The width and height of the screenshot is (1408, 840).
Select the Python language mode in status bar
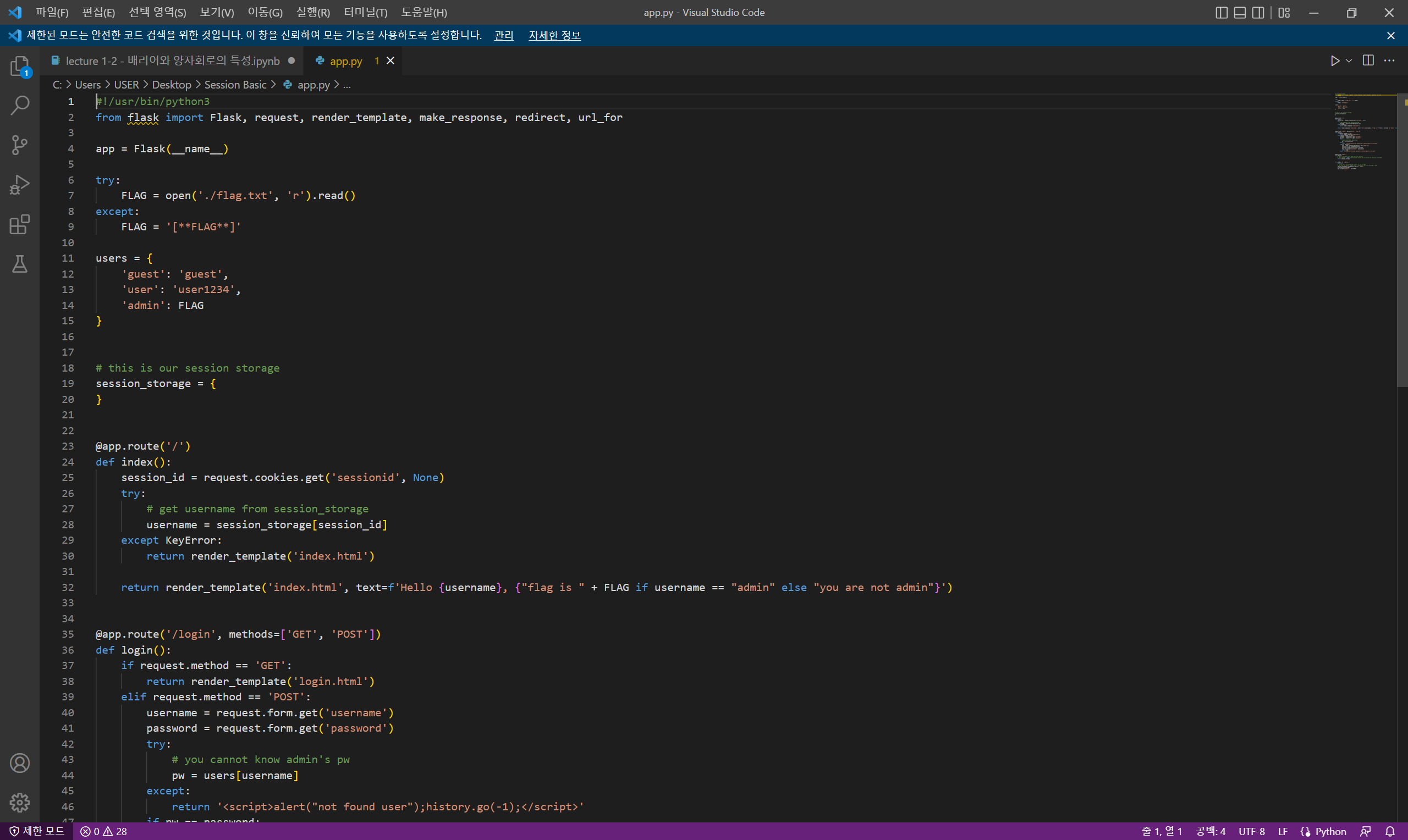(1330, 831)
